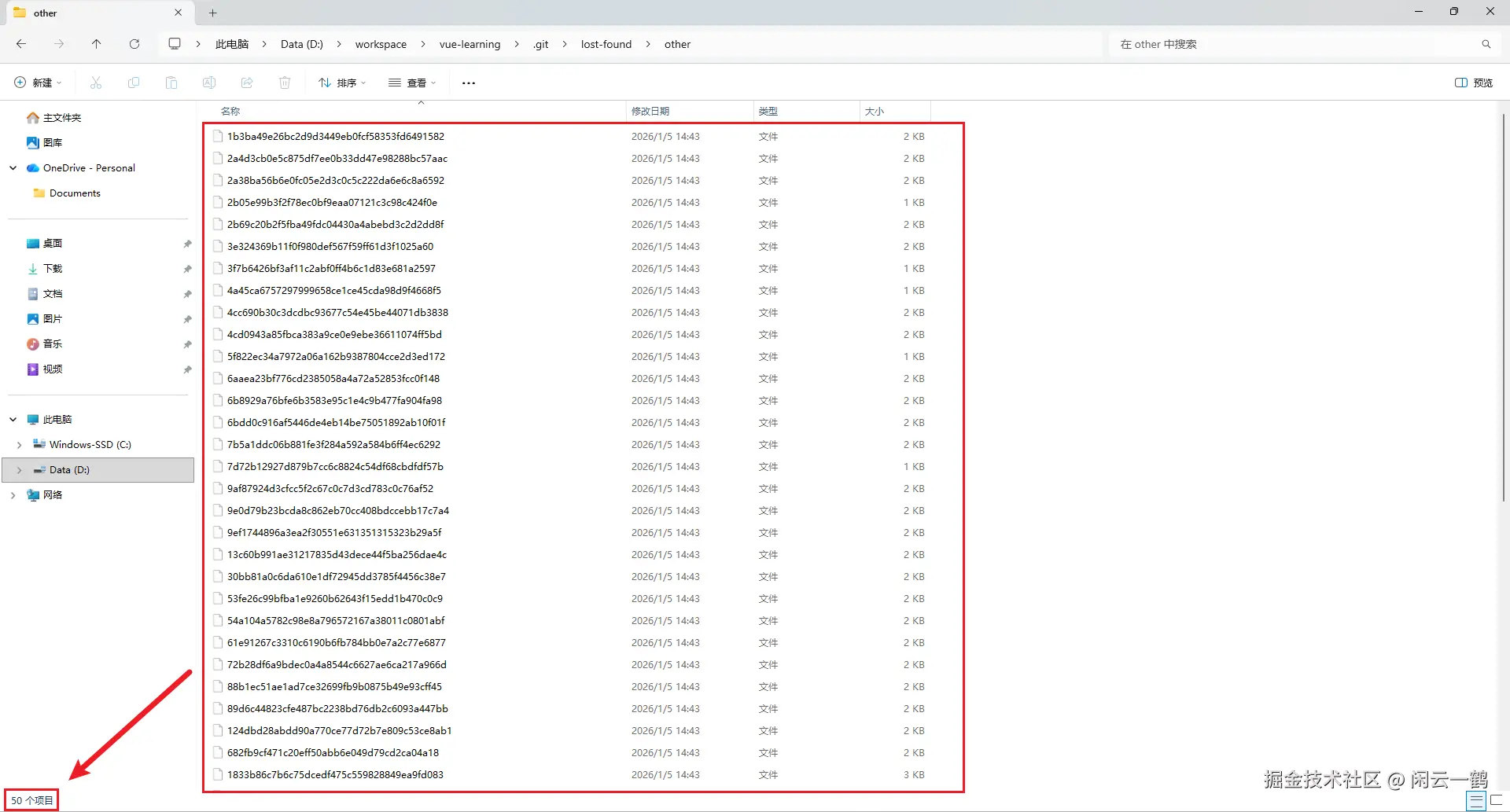
Task: Go back to the previous folder
Action: coord(21,44)
